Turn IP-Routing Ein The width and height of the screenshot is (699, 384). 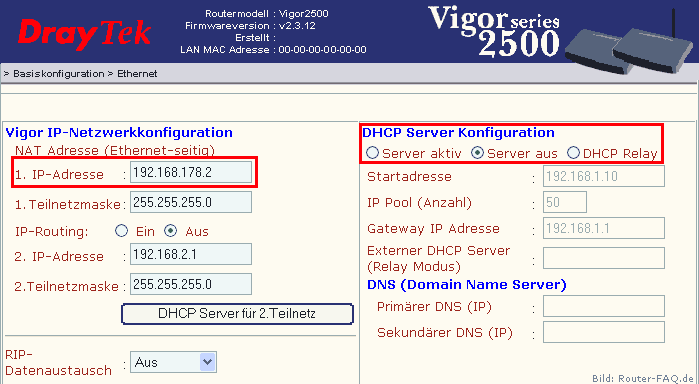point(121,231)
